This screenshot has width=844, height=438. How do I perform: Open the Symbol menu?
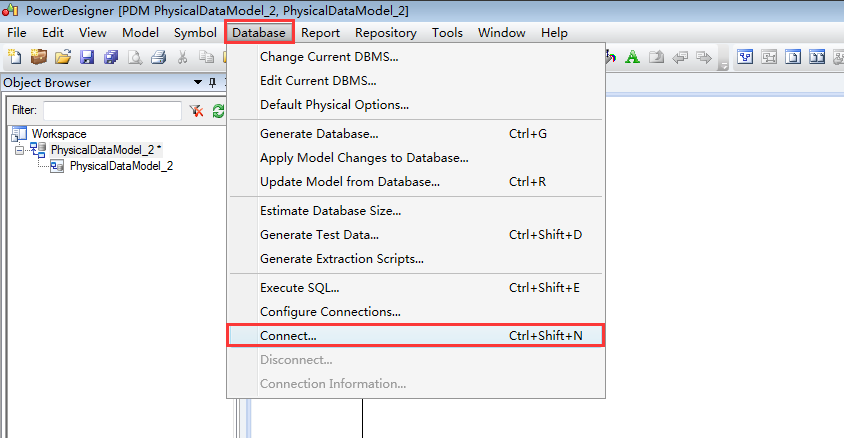pos(195,33)
